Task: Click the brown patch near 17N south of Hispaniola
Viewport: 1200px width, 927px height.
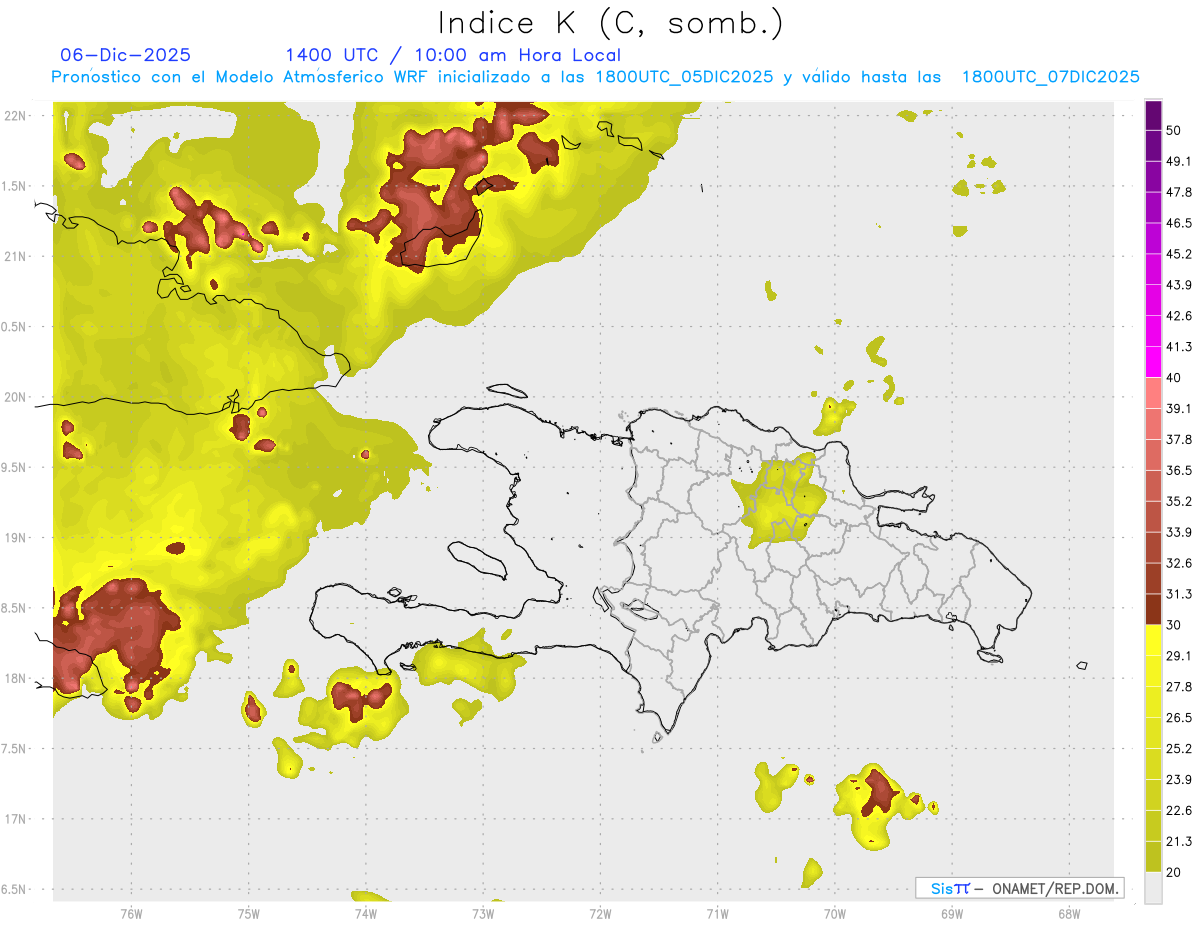Action: [879, 790]
